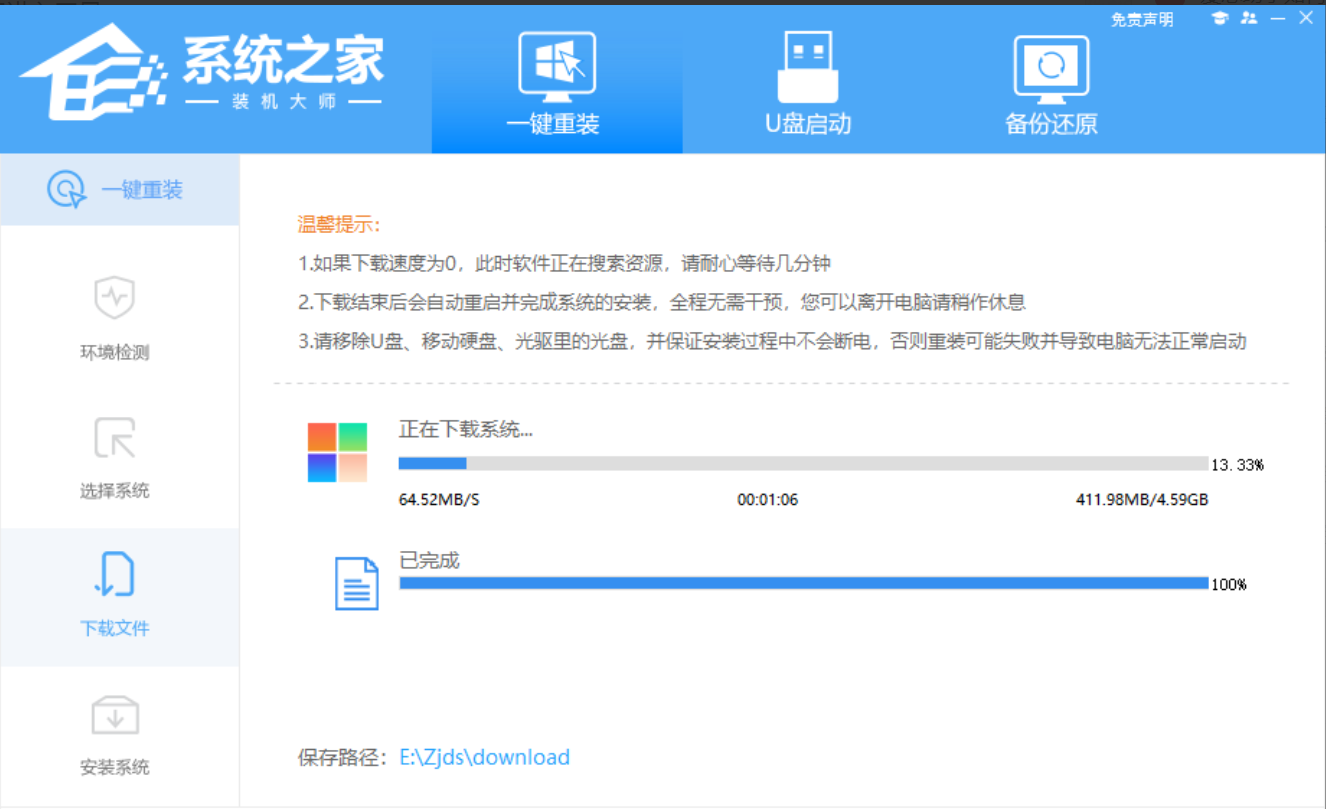The width and height of the screenshot is (1326, 809).
Task: Minimize the 系统之家 window
Action: (1278, 18)
